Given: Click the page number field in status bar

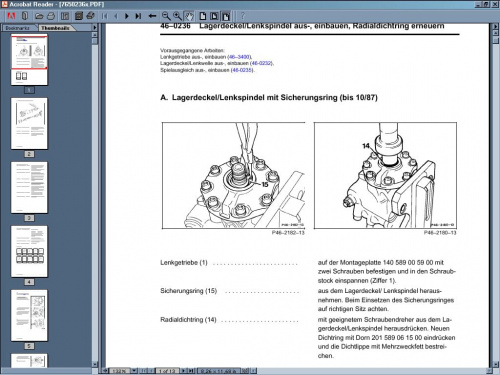Looking at the screenshot, I should pyautogui.click(x=167, y=371).
